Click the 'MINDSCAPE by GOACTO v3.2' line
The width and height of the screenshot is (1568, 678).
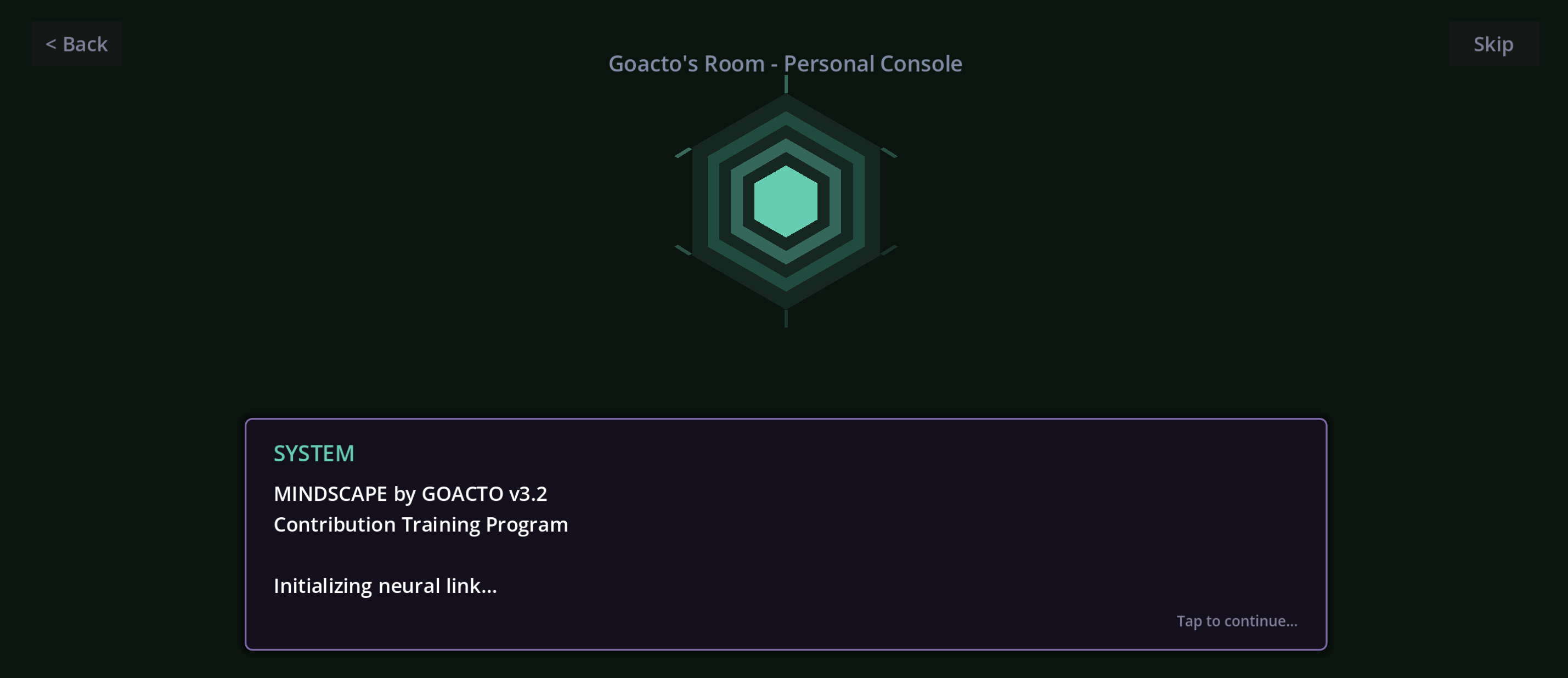pyautogui.click(x=410, y=494)
